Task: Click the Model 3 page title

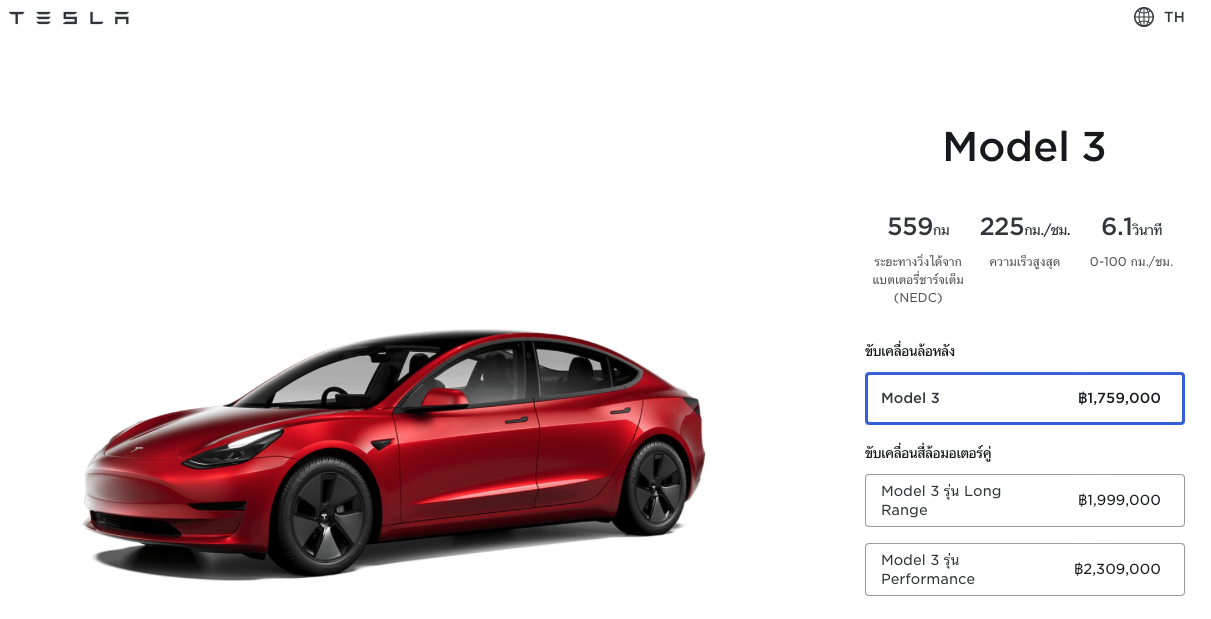Action: [1024, 147]
